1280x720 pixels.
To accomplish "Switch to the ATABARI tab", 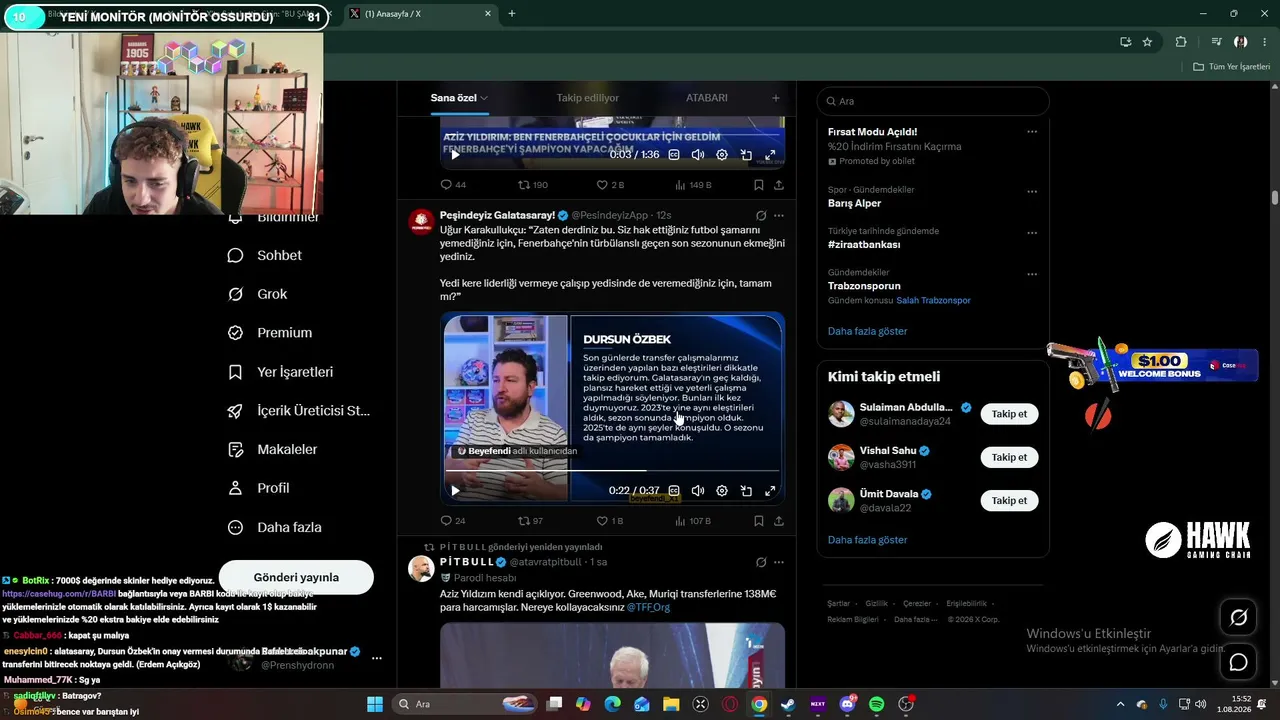I will 707,98.
